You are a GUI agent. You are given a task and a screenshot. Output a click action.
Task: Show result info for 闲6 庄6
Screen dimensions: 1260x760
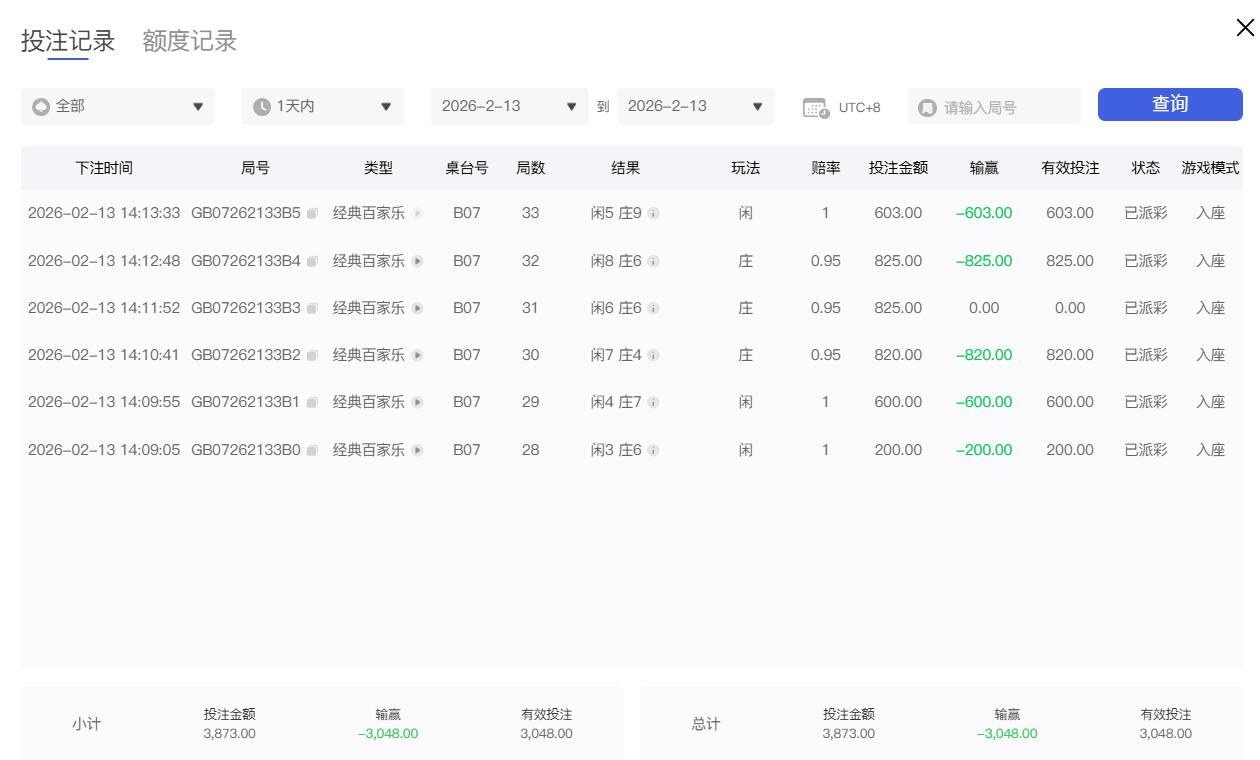[x=653, y=309]
